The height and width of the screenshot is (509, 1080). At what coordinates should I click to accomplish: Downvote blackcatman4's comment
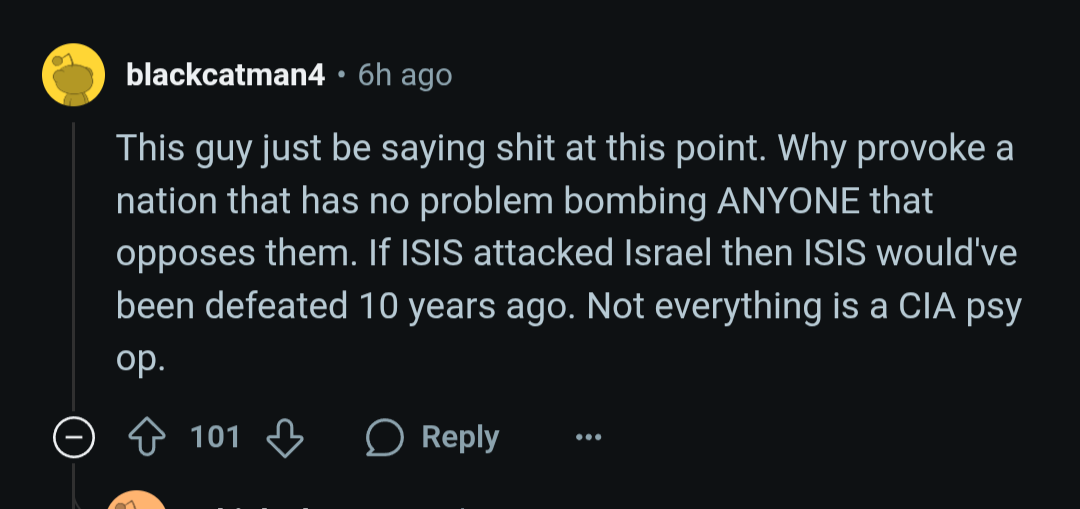284,439
